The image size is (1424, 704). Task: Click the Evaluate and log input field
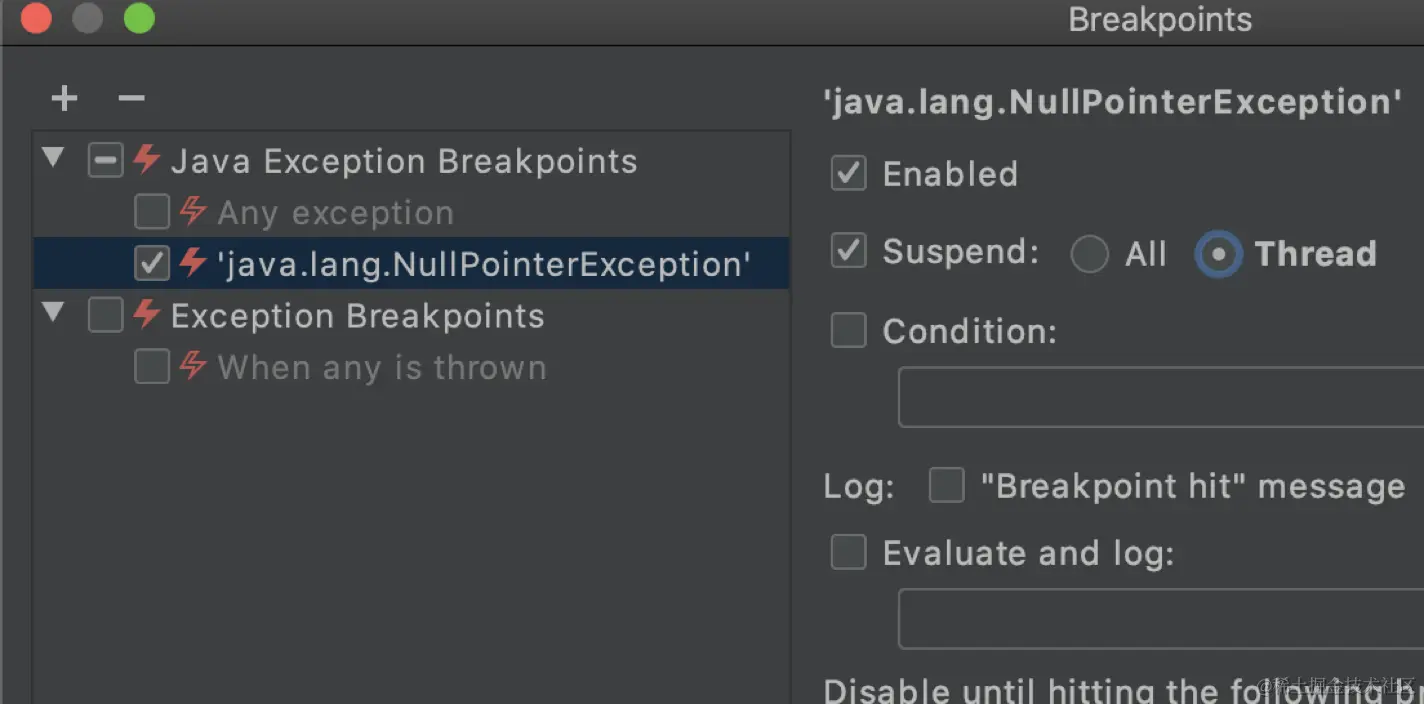click(1160, 619)
